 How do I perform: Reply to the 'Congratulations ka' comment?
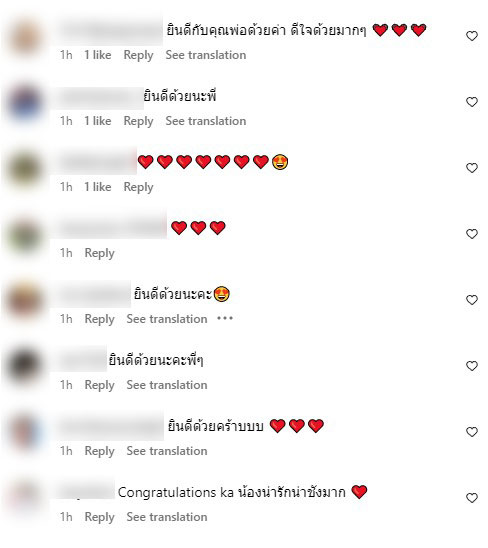[100, 517]
